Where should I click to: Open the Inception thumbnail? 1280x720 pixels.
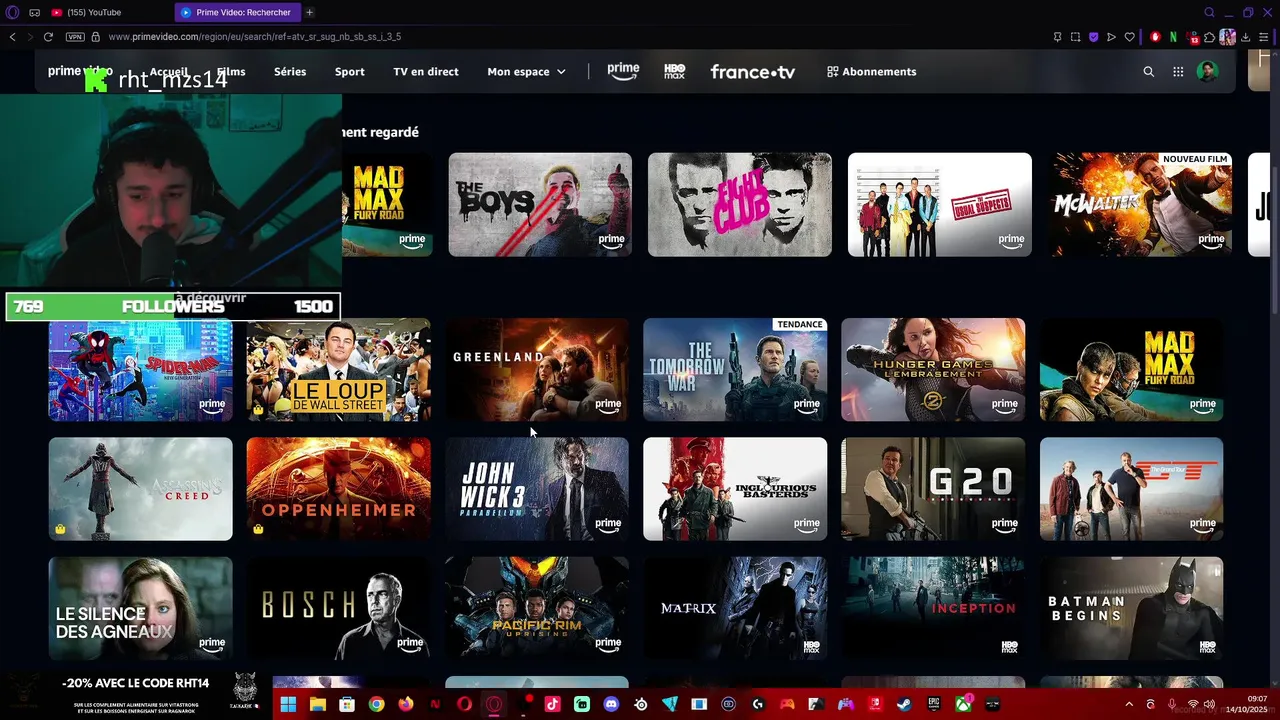point(933,608)
